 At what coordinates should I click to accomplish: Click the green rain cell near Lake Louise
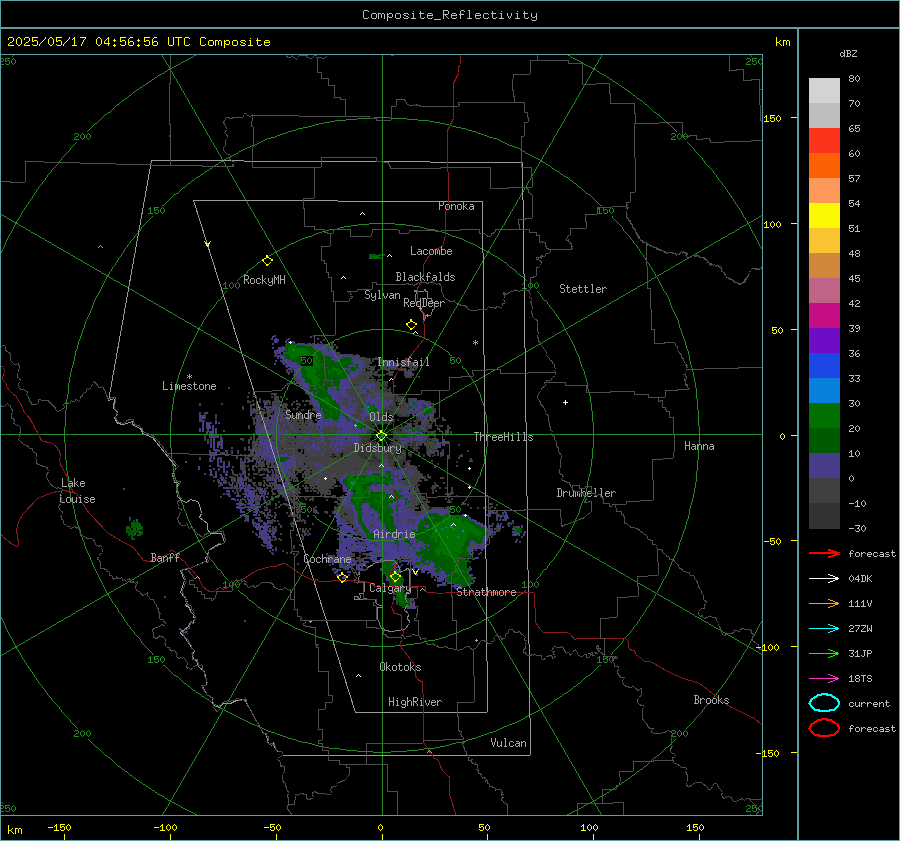(x=134, y=528)
